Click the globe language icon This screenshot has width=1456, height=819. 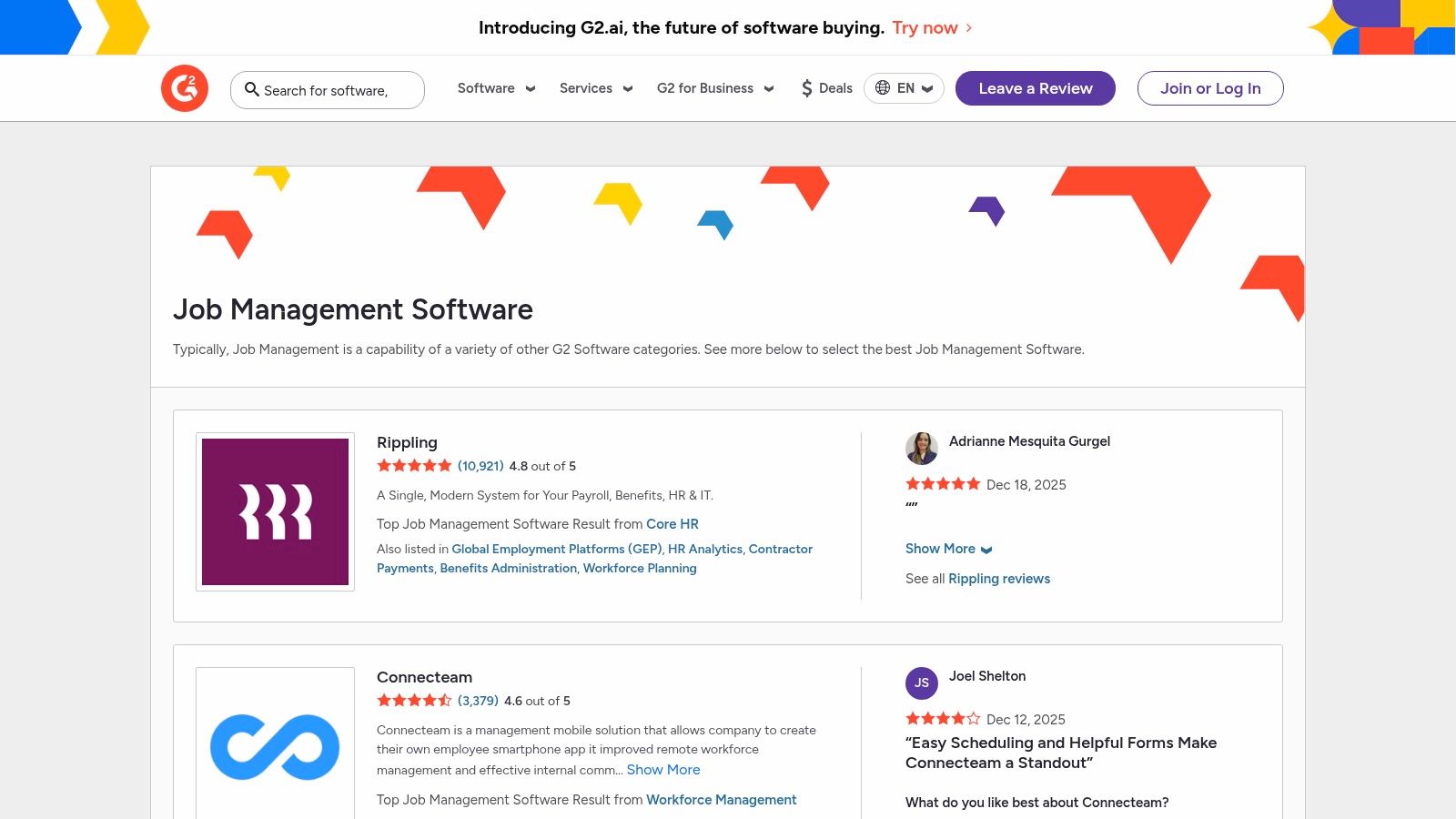[x=883, y=88]
